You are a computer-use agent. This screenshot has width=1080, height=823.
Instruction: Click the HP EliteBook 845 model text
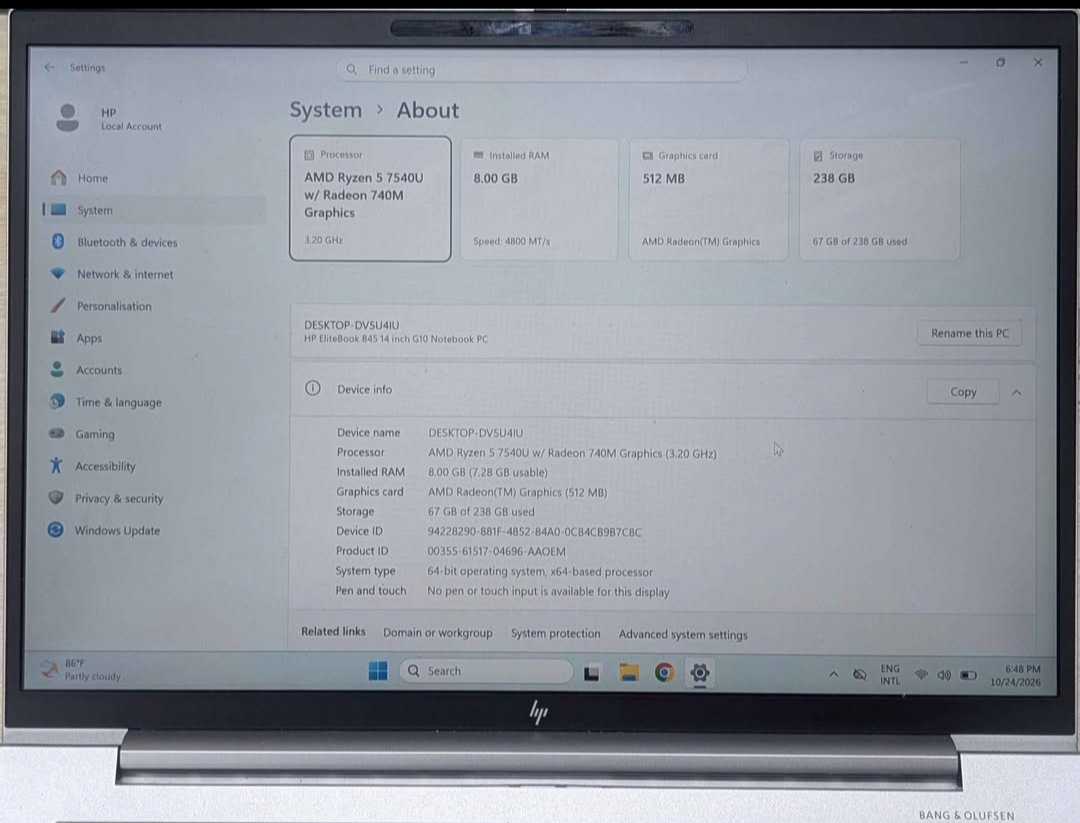click(396, 339)
